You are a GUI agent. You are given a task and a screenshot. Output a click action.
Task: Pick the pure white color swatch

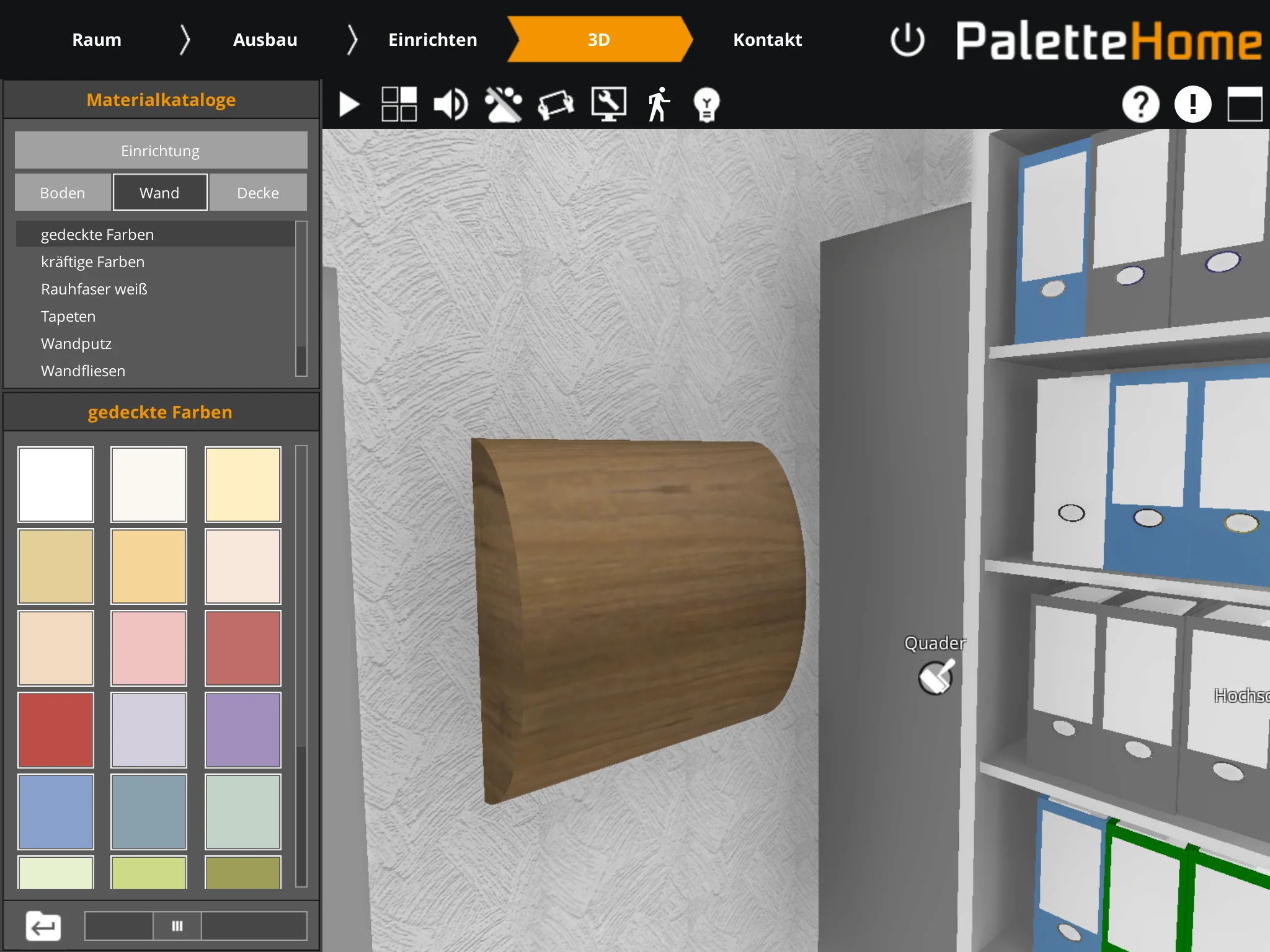click(x=56, y=485)
